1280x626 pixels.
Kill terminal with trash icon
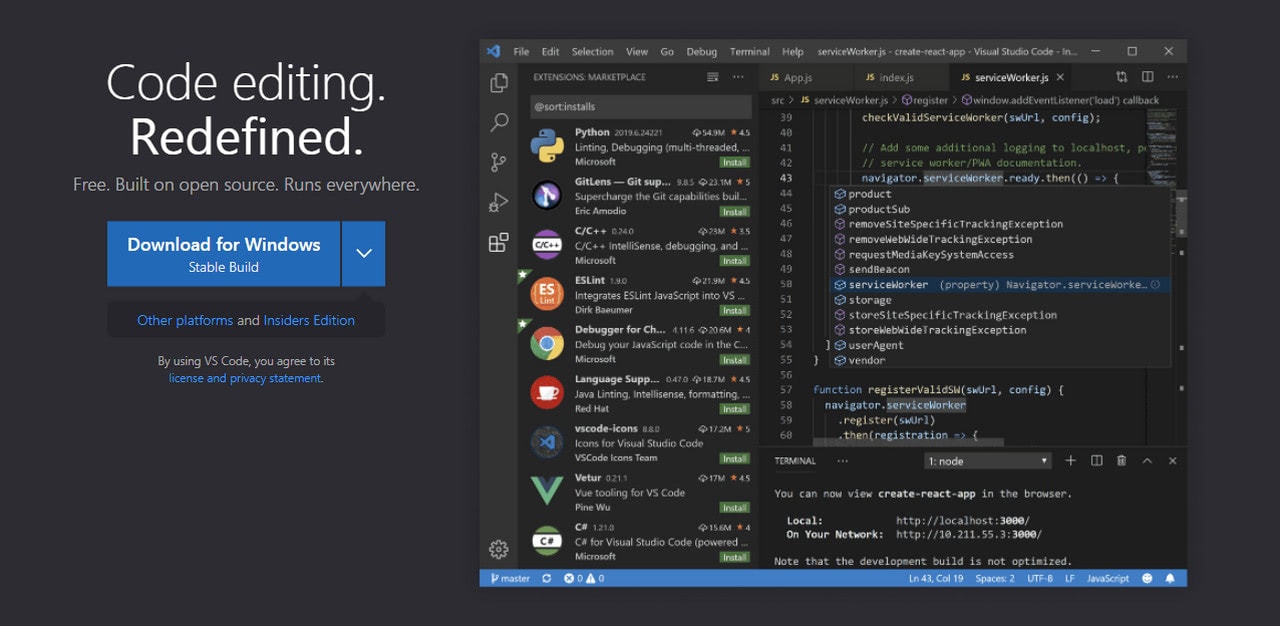(1121, 461)
